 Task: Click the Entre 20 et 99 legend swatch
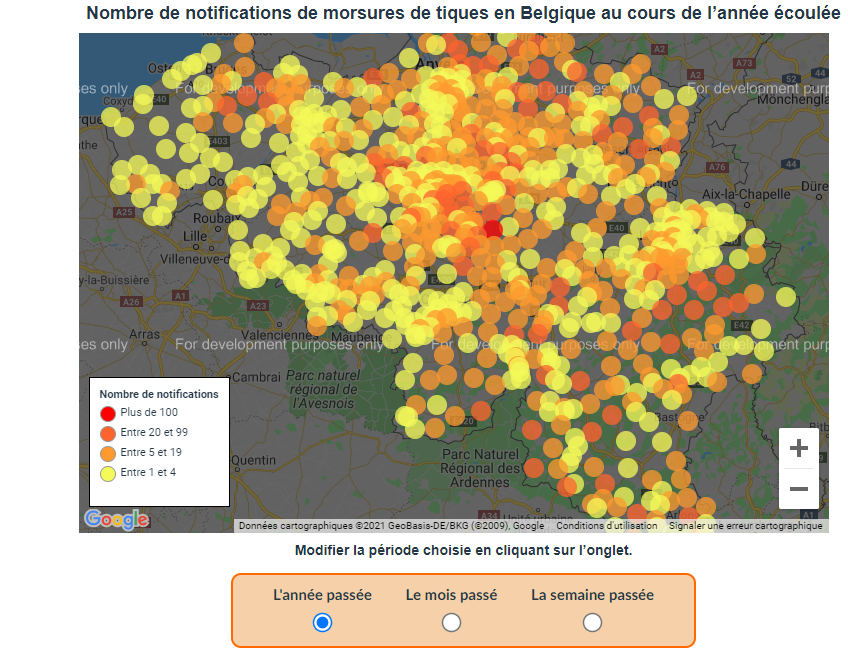click(x=108, y=433)
